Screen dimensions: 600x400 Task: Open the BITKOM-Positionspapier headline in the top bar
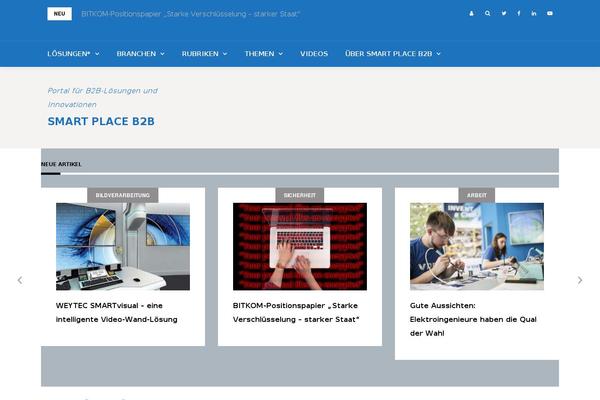(x=191, y=14)
